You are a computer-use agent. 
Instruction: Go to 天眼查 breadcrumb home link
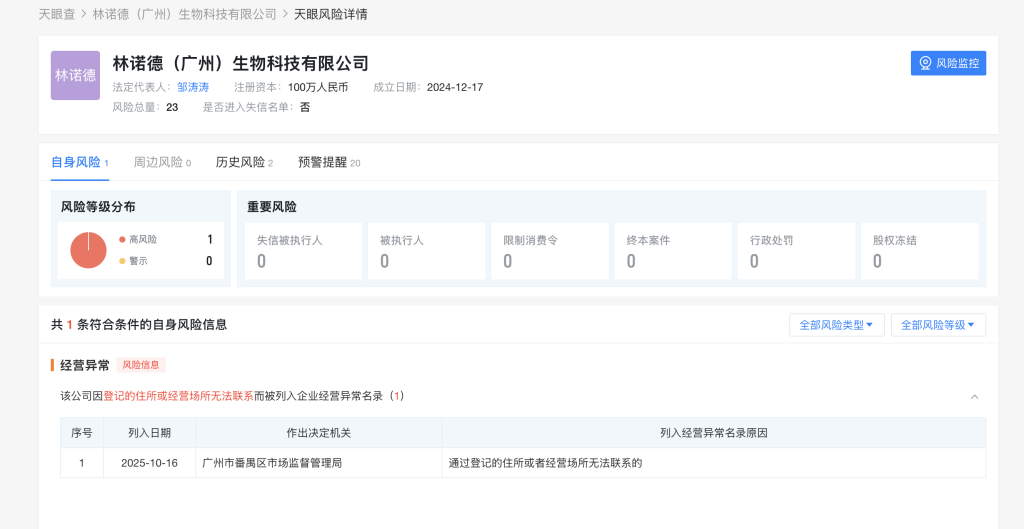pos(56,14)
